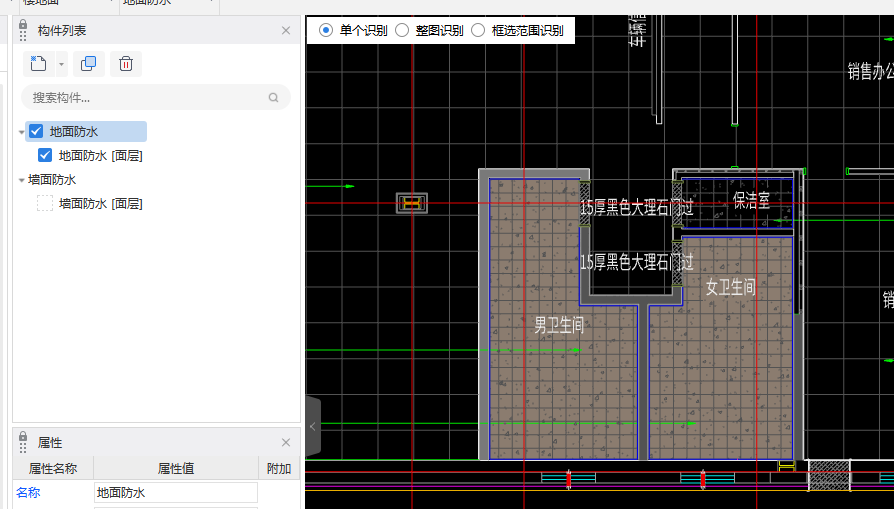Click the 女卫生间 room label
This screenshot has width=894, height=509.
click(730, 287)
